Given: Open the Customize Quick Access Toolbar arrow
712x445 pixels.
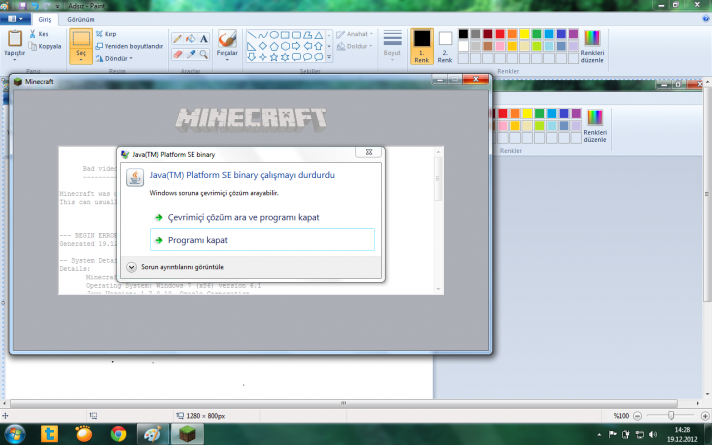Looking at the screenshot, I should coord(57,6).
